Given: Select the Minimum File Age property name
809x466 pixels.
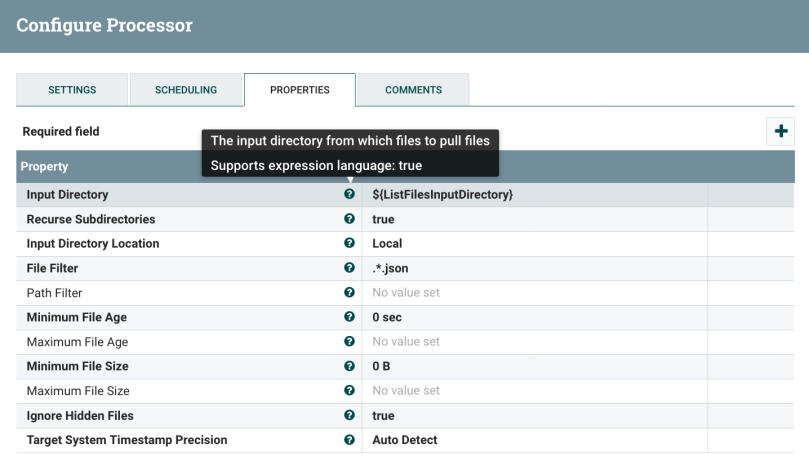Looking at the screenshot, I should (x=76, y=317).
